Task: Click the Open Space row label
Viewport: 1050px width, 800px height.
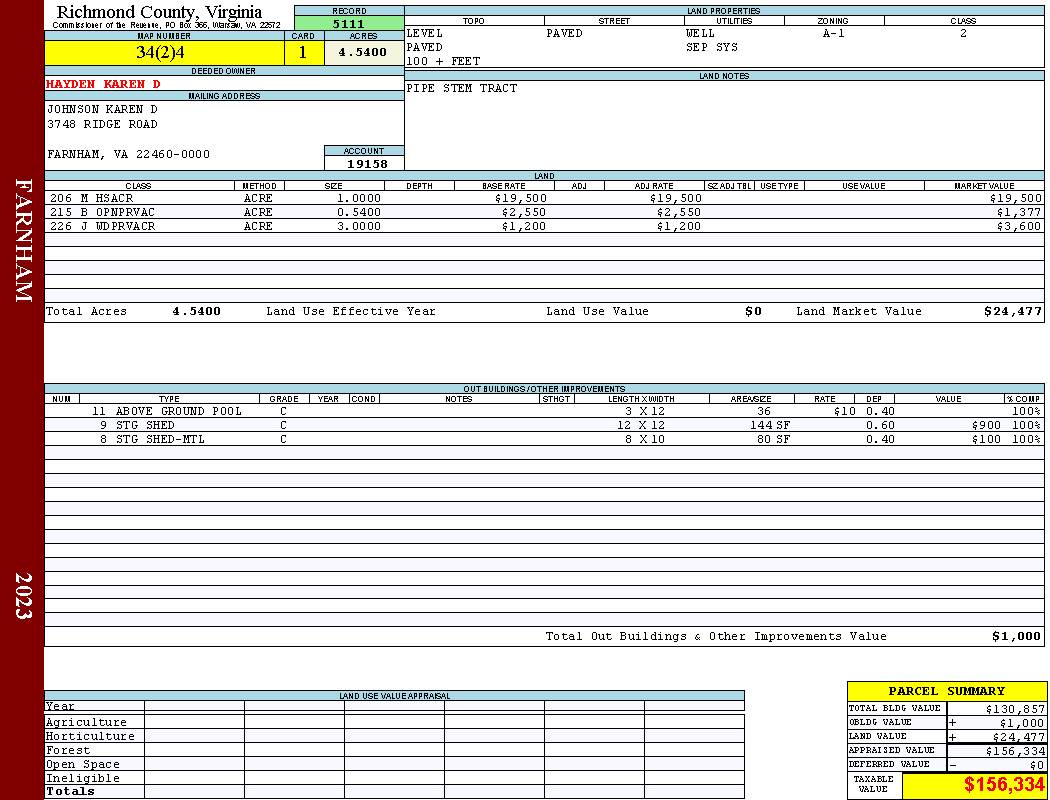Action: pos(82,765)
